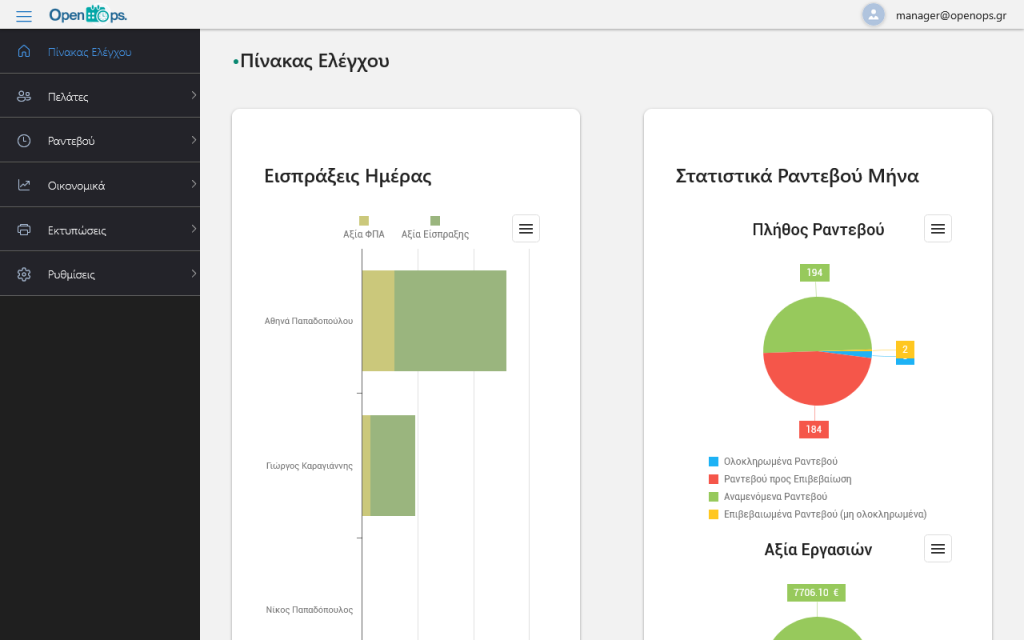
Task: Click the line chart finance icon
Action: pos(24,185)
